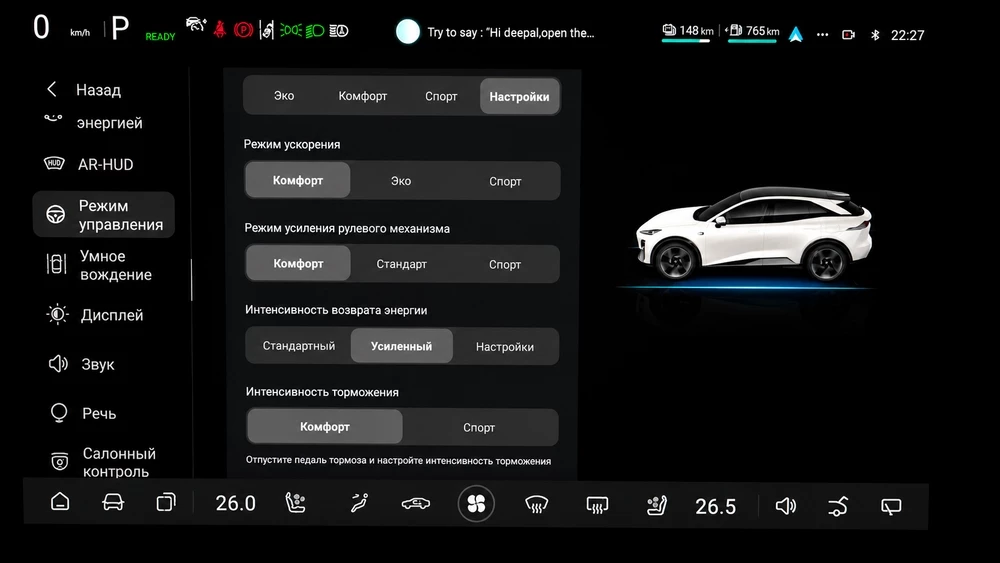Toggle front windshield defrost
Viewport: 1000px width, 563px height.
(536, 505)
